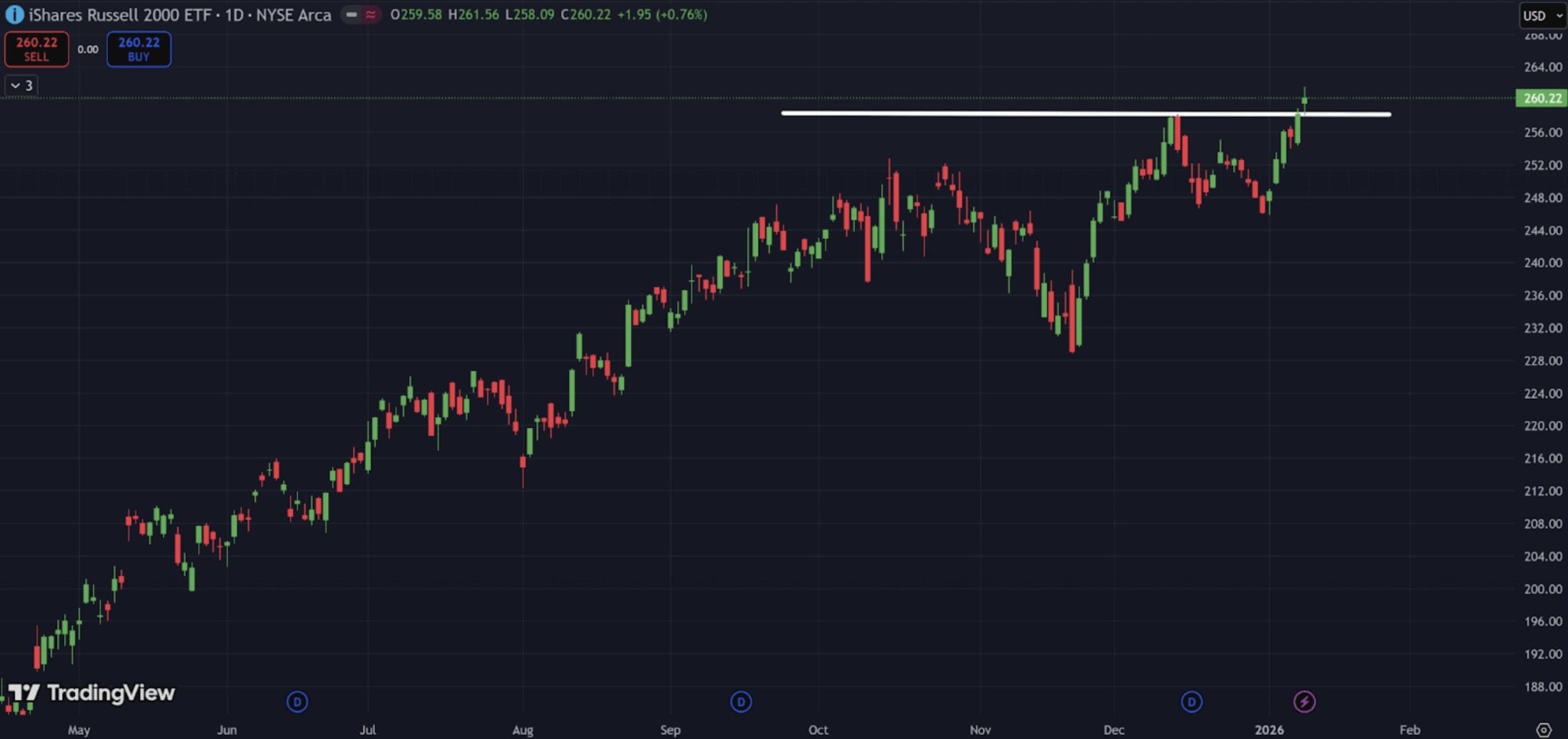Viewport: 1568px width, 739px height.
Task: Expand the indicators list labeled 3
Action: click(x=19, y=86)
